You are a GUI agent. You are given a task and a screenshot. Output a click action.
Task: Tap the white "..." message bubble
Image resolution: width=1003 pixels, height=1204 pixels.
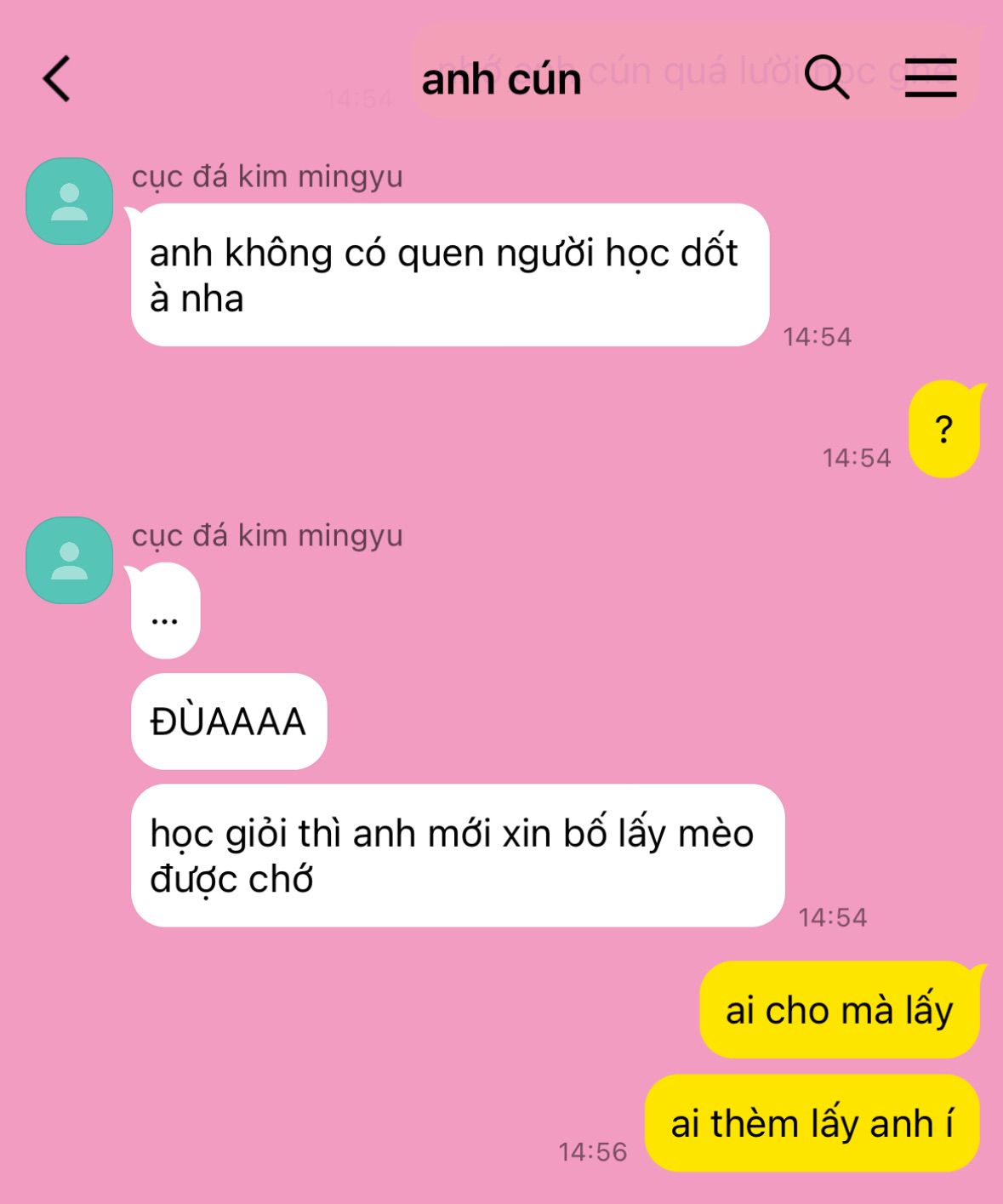(165, 611)
